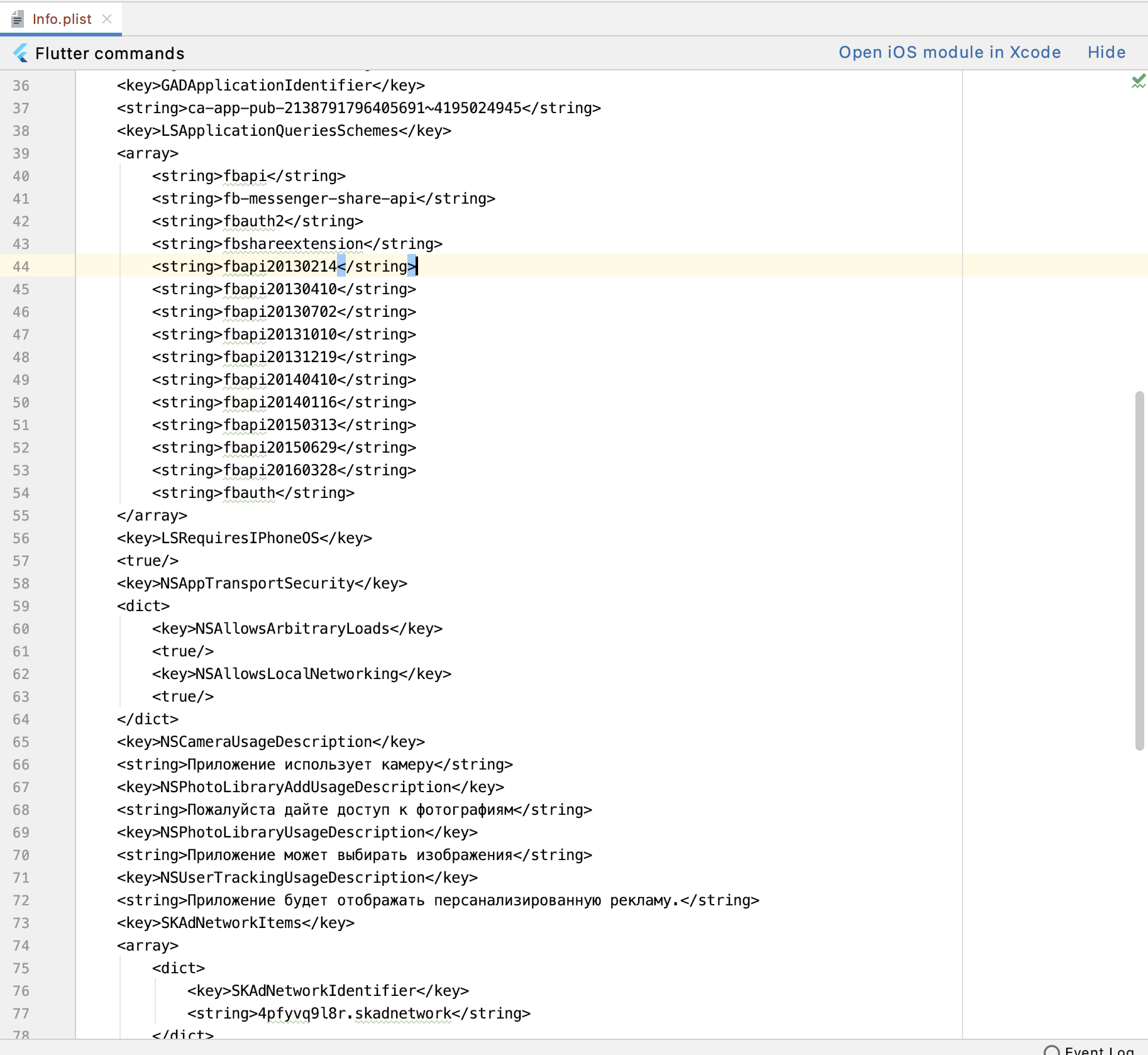The width and height of the screenshot is (1148, 1055).
Task: Click line number 44 in the gutter
Action: [x=21, y=267]
